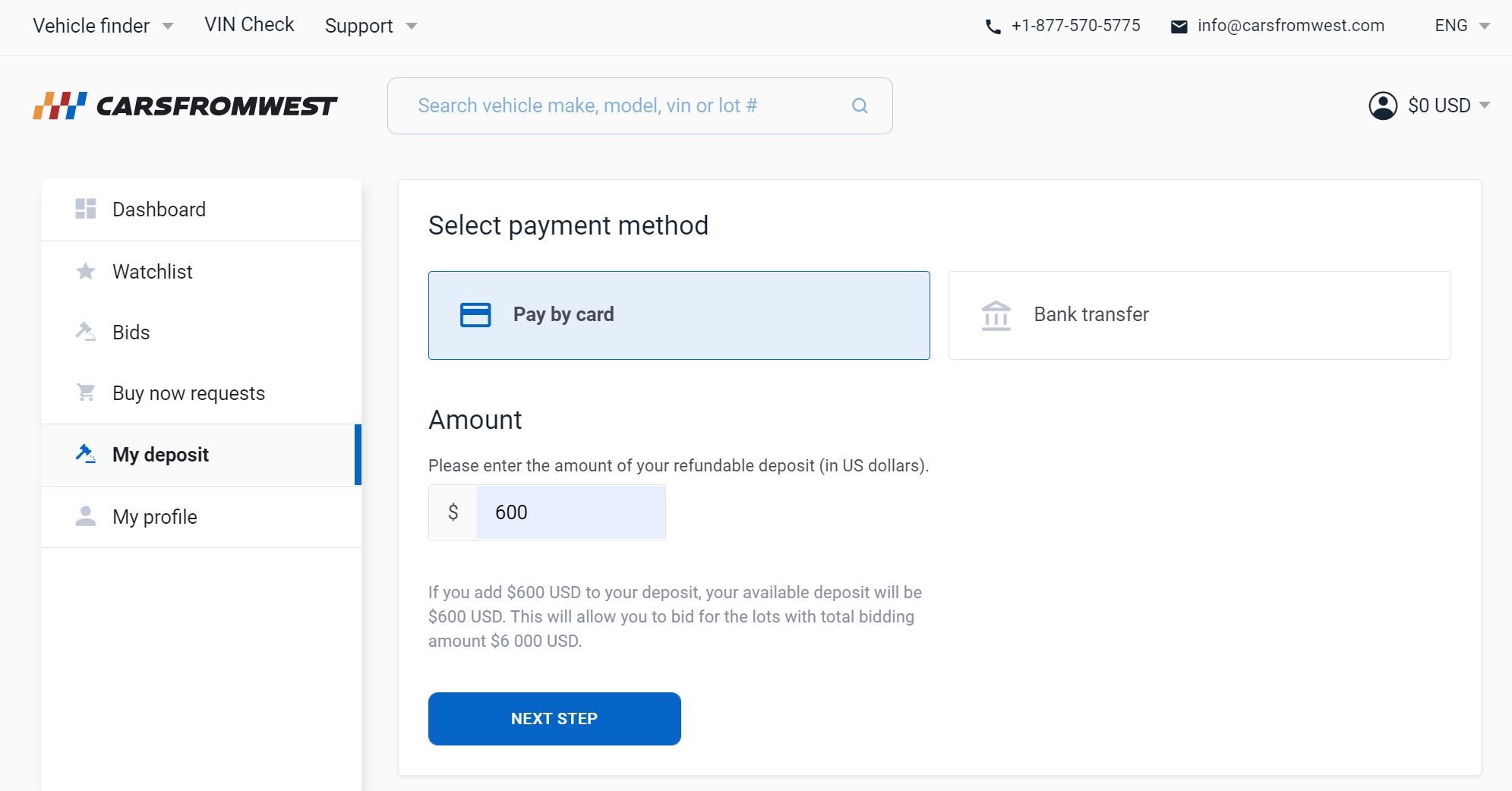This screenshot has height=791, width=1512.
Task: Open the ENG language selector
Action: tap(1461, 26)
